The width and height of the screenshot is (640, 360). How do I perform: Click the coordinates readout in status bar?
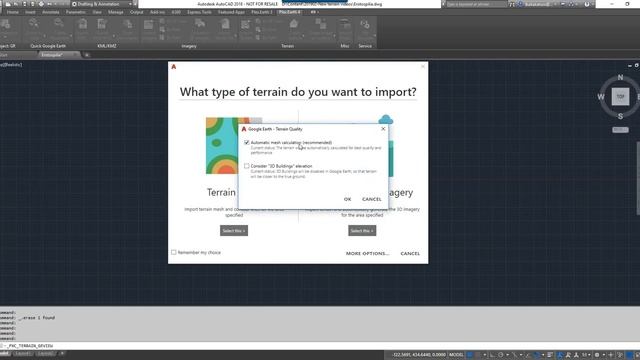pyautogui.click(x=420, y=355)
